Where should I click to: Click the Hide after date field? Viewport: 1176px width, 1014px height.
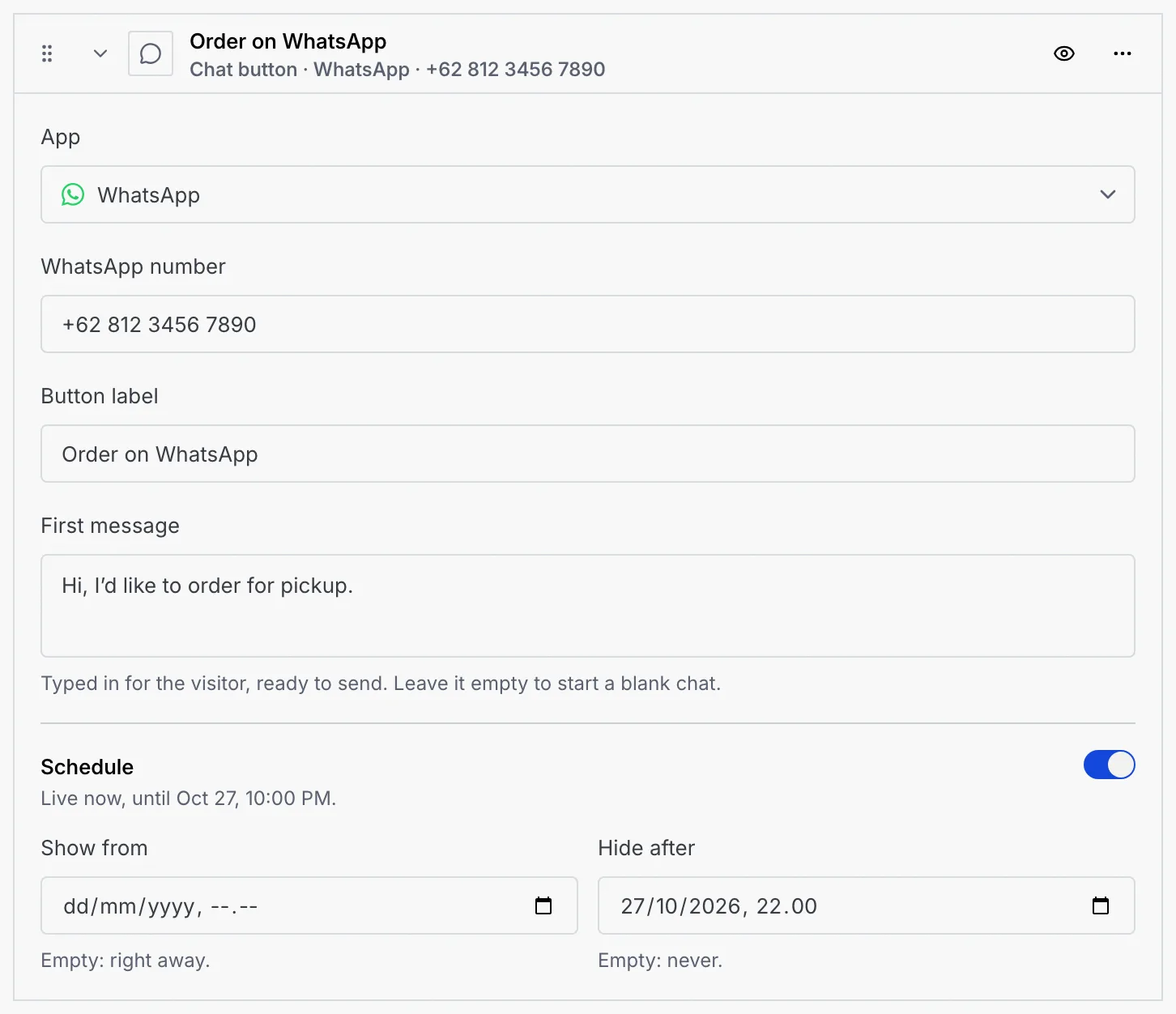point(867,905)
